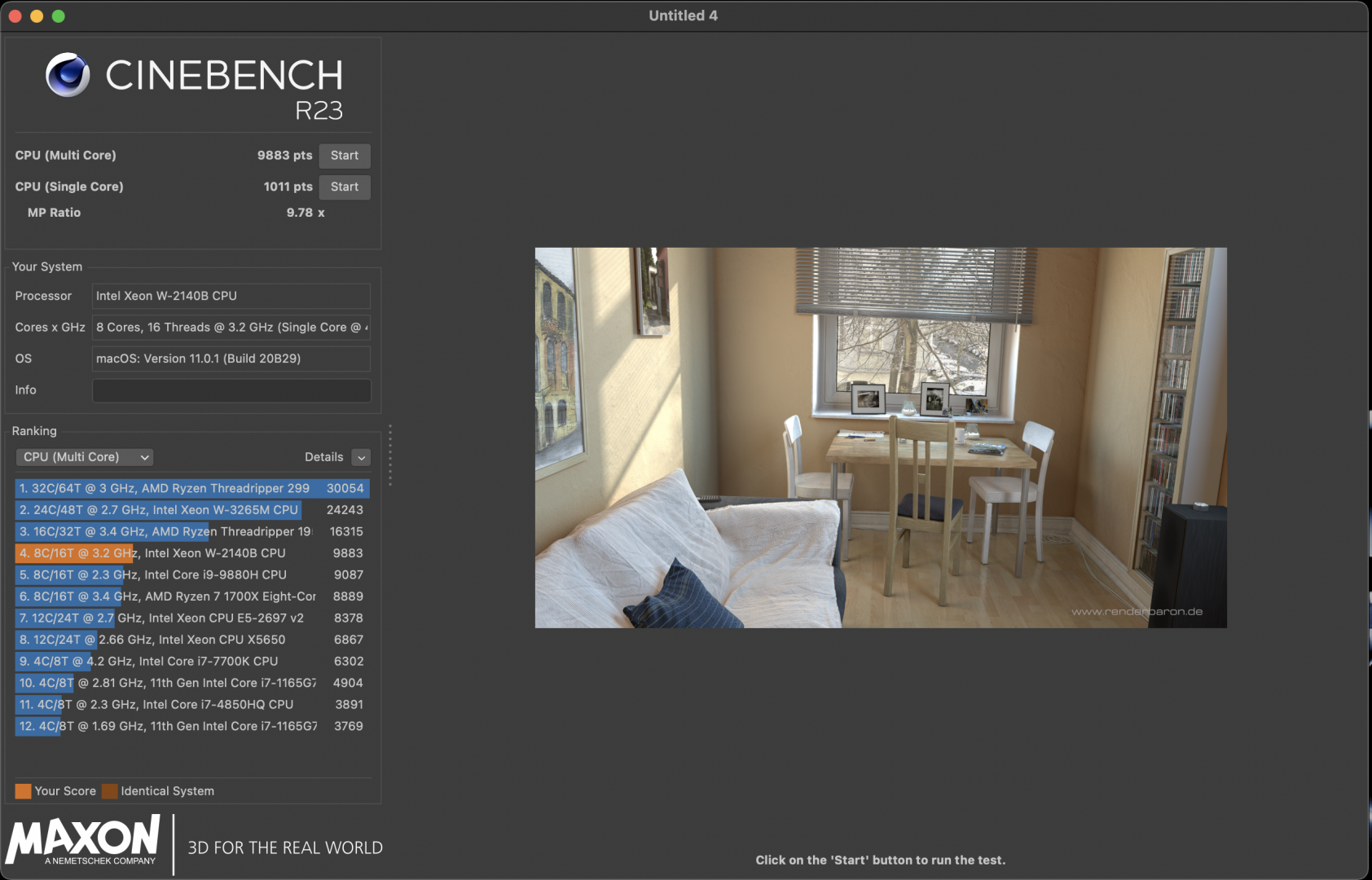Click the green fullscreen window button
Screen dimensions: 1372x880
click(59, 16)
